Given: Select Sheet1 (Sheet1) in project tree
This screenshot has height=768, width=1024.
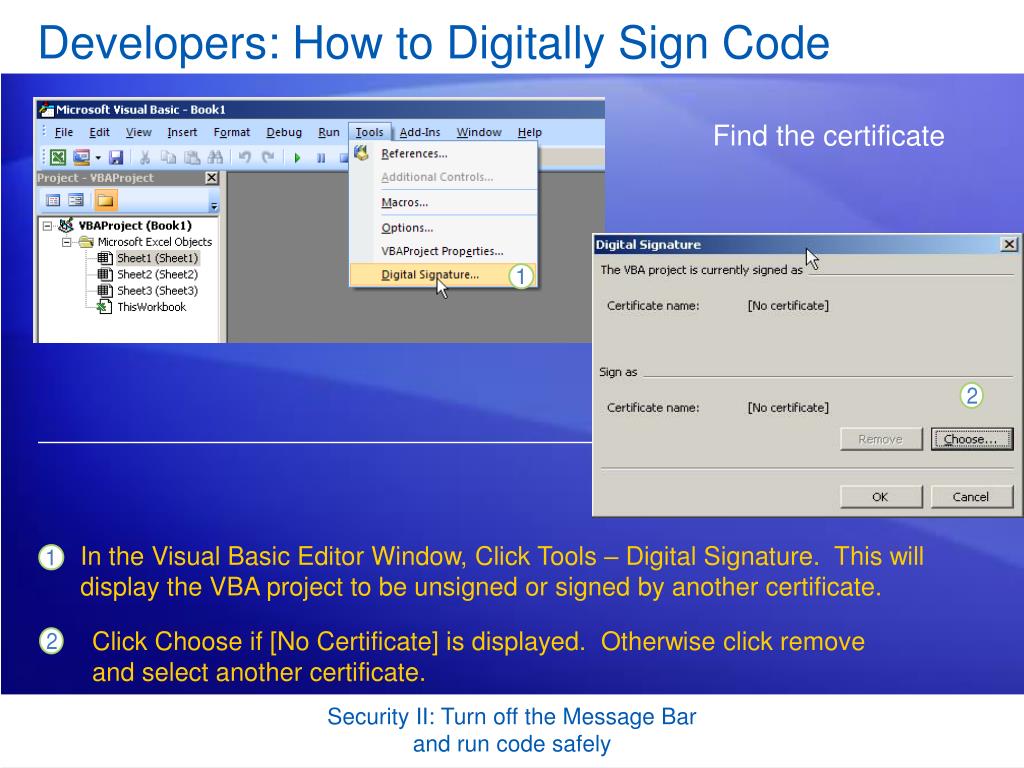Looking at the screenshot, I should pos(157,258).
